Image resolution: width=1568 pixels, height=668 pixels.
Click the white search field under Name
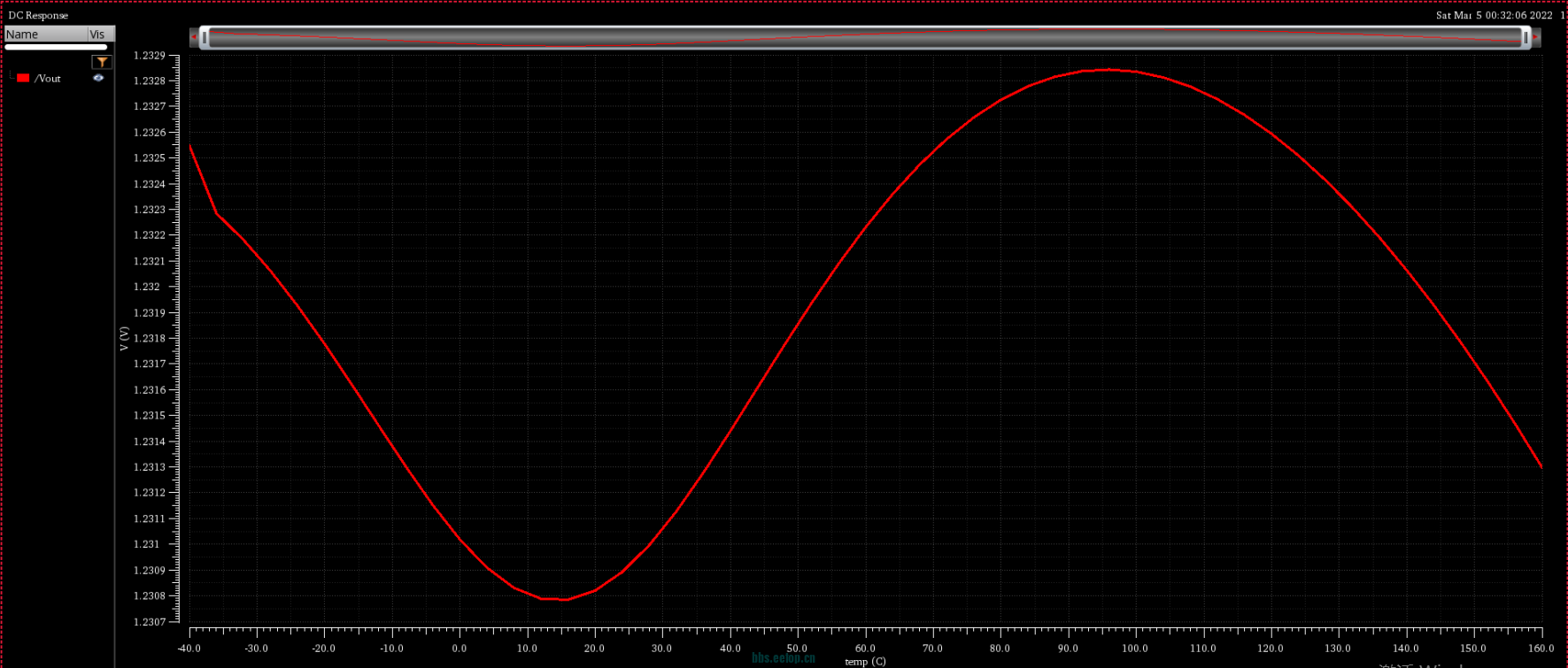[56, 47]
